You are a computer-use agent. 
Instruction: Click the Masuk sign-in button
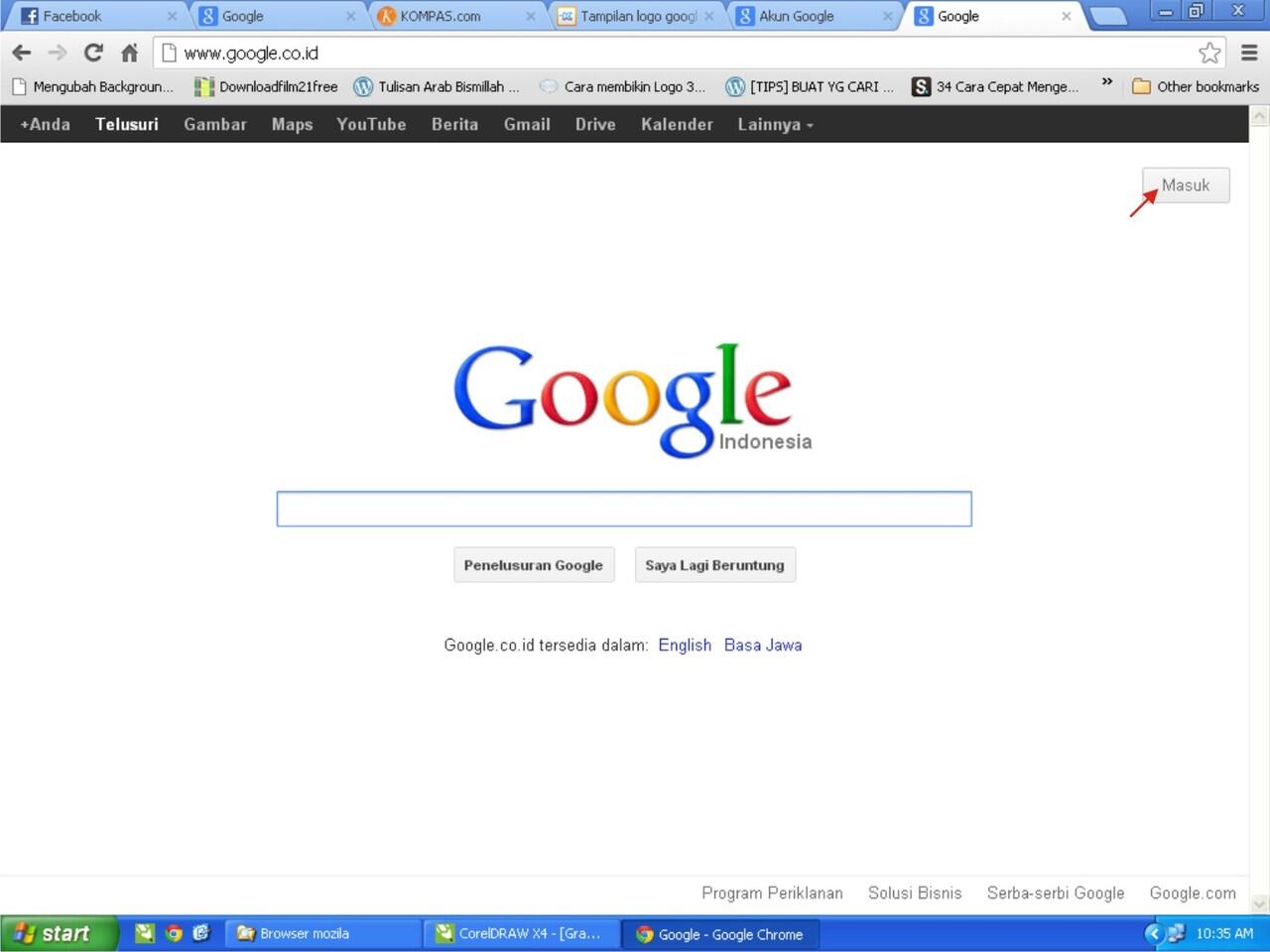pos(1186,185)
